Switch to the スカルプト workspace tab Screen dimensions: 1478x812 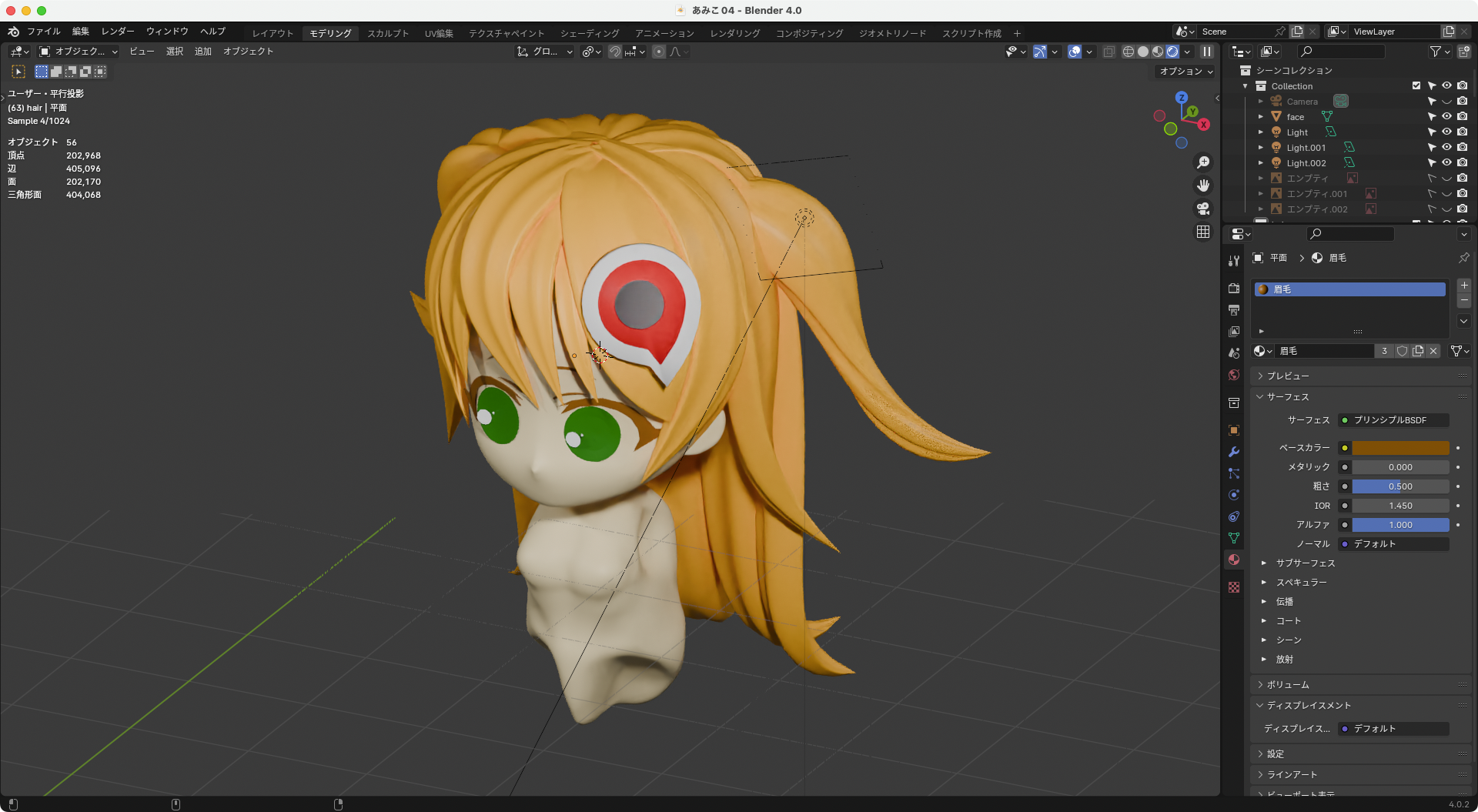pos(387,33)
